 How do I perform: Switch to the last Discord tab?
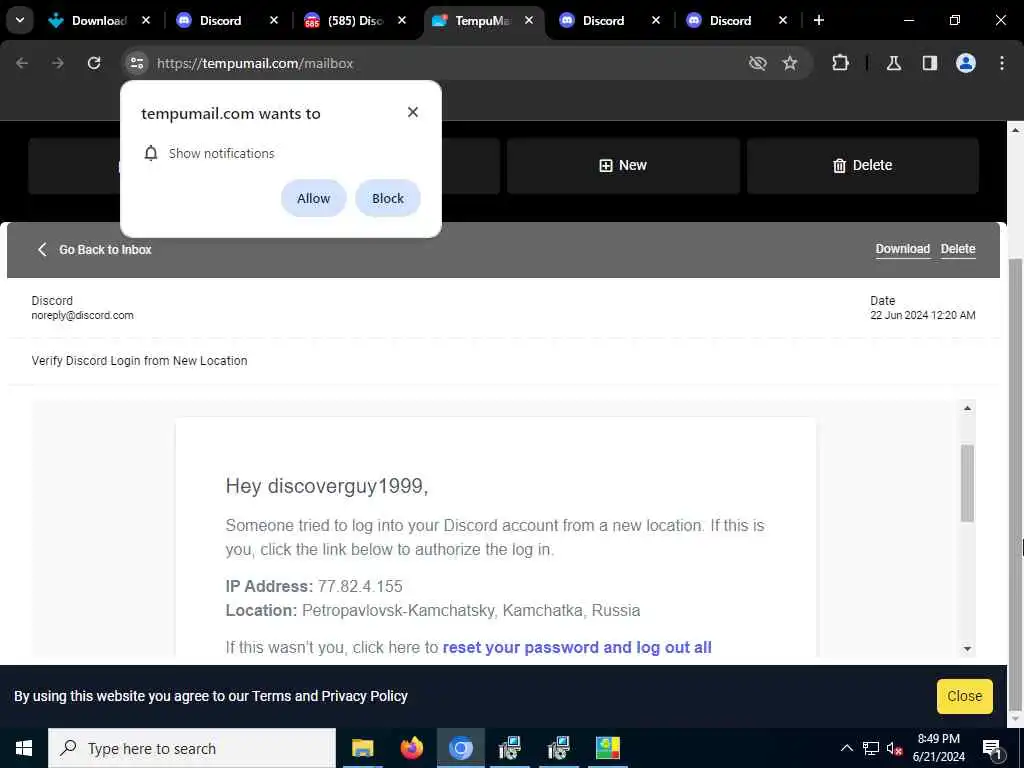coord(730,21)
